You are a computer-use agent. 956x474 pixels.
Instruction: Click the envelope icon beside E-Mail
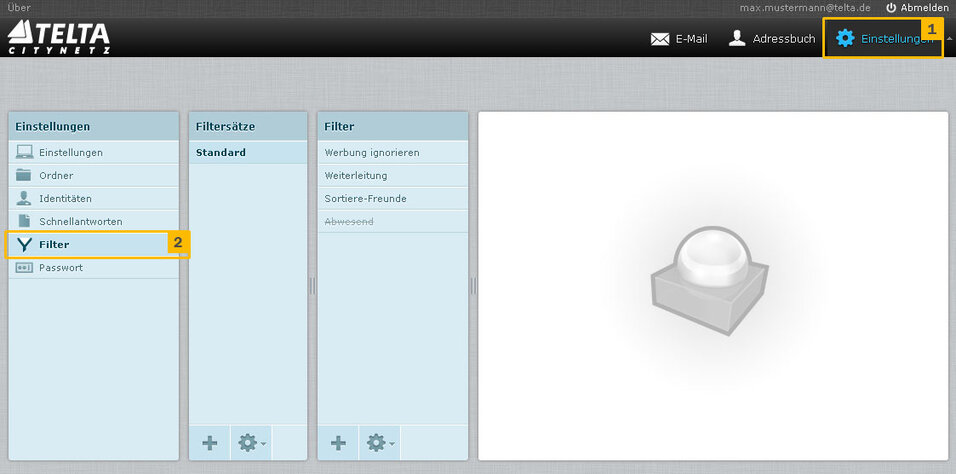[660, 39]
